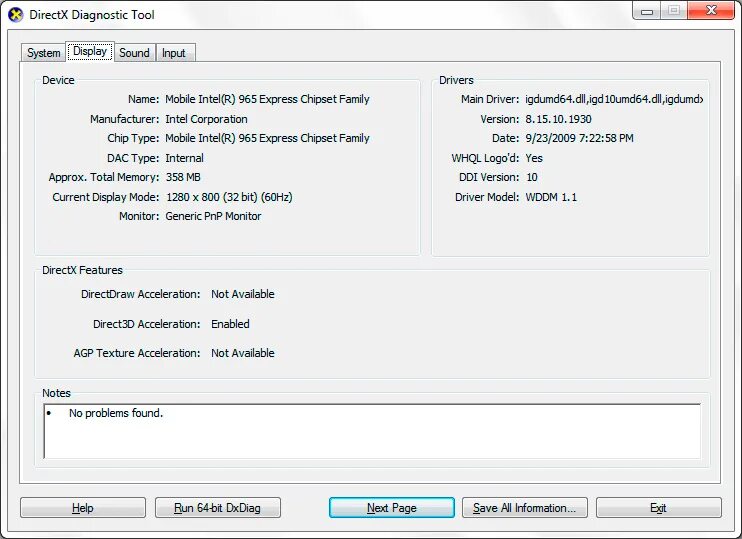Viewport: 742px width, 539px height.
Task: Click the 'Chip Type:' label
Action: [133, 138]
